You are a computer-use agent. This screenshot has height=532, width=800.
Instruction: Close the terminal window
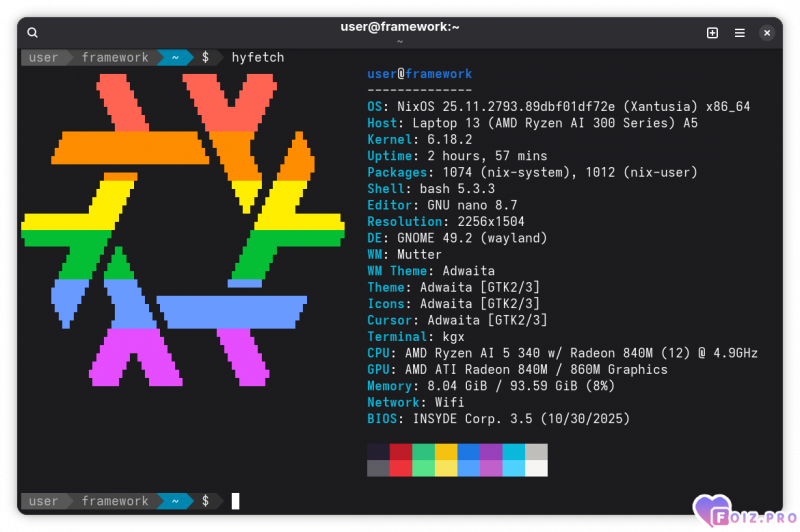[767, 33]
